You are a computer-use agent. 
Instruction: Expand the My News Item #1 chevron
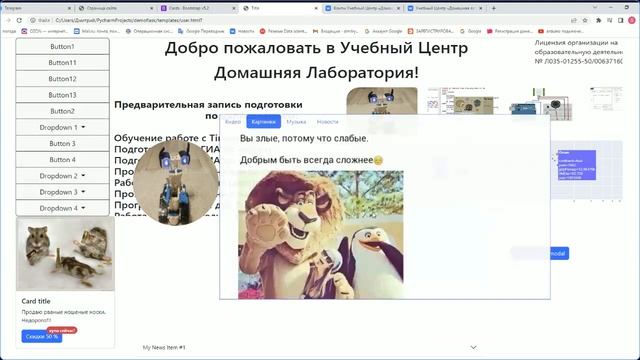click(473, 347)
